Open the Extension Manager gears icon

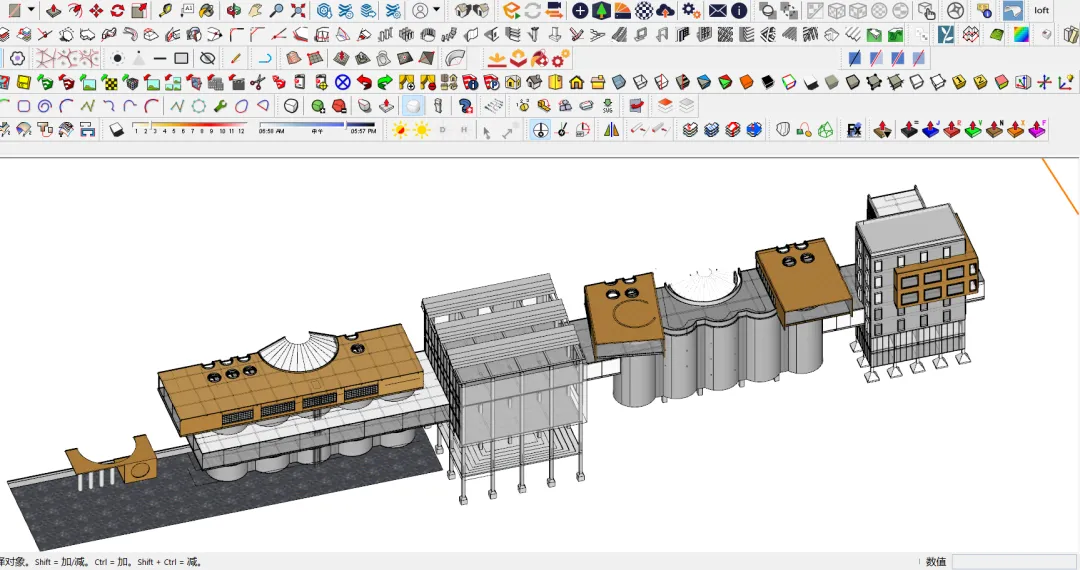tap(691, 10)
